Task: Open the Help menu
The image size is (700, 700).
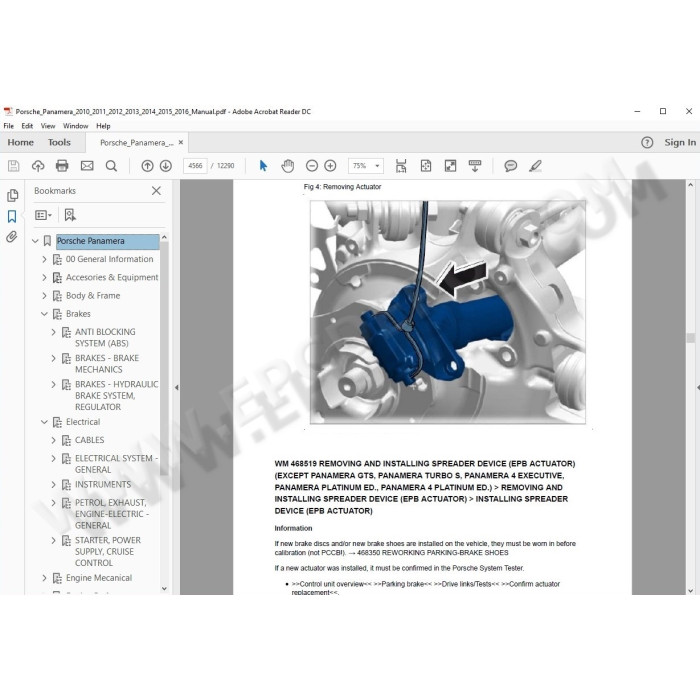Action: click(x=103, y=126)
